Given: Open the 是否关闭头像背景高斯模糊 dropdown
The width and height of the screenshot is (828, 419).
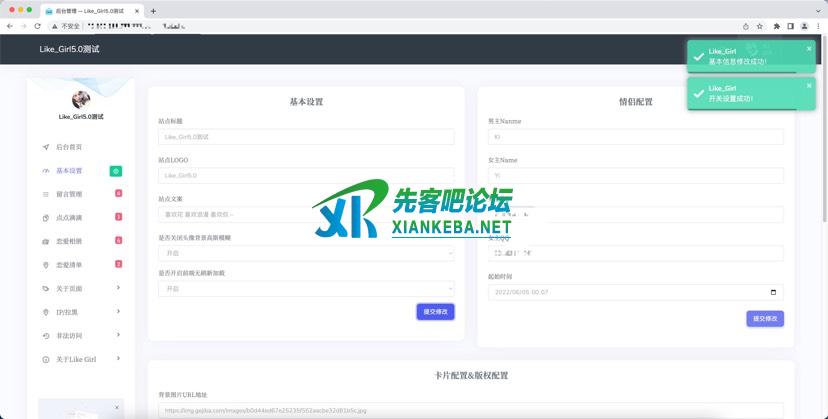Looking at the screenshot, I should (306, 254).
